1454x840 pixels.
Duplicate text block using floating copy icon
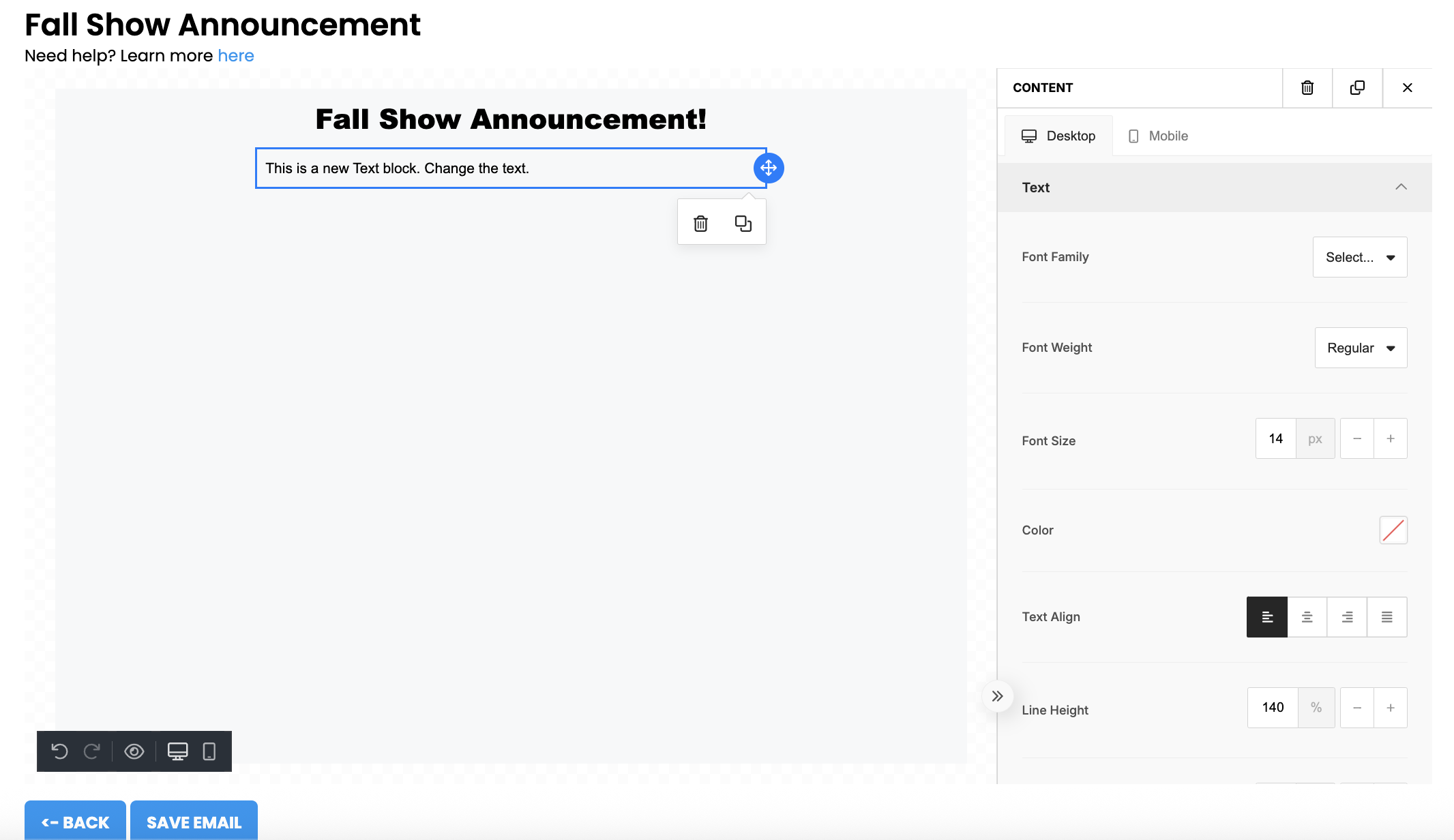(743, 224)
